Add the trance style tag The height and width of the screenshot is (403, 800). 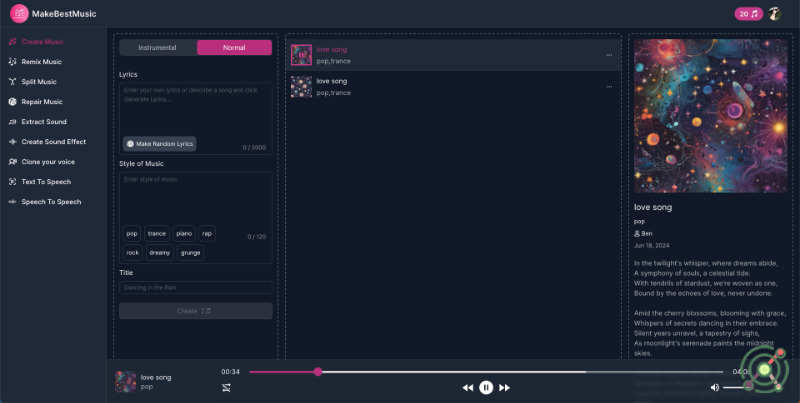(157, 233)
